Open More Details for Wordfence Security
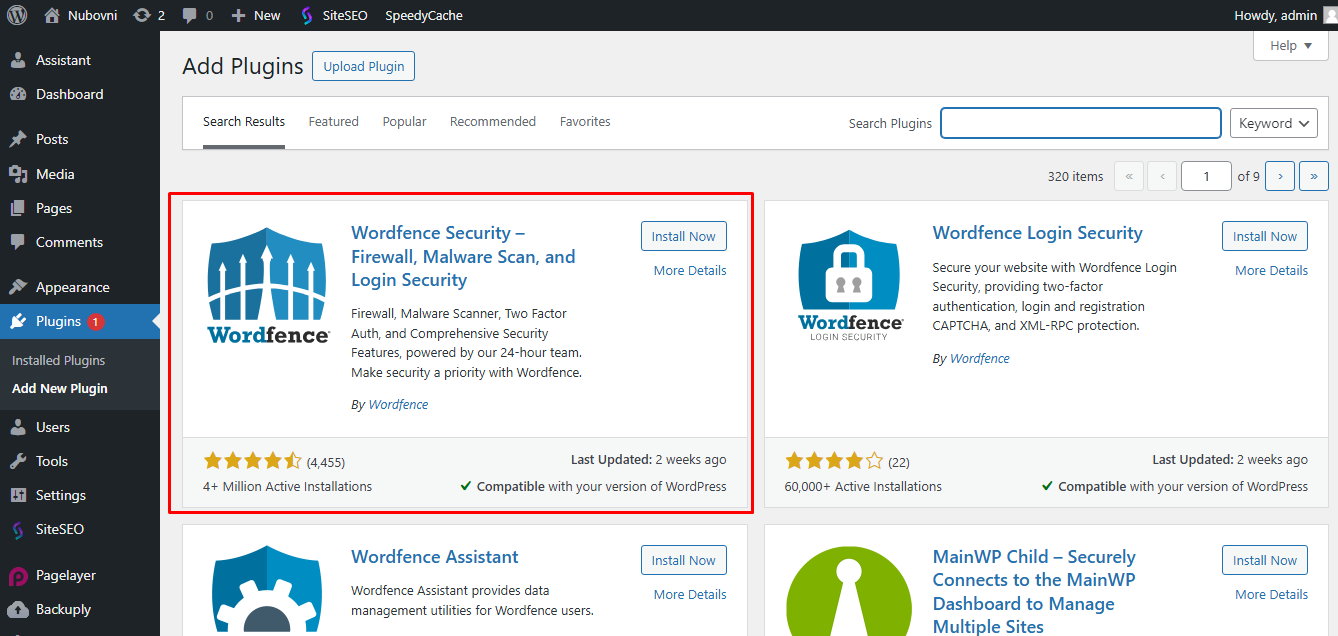Viewport: 1338px width, 636px height. click(x=690, y=270)
